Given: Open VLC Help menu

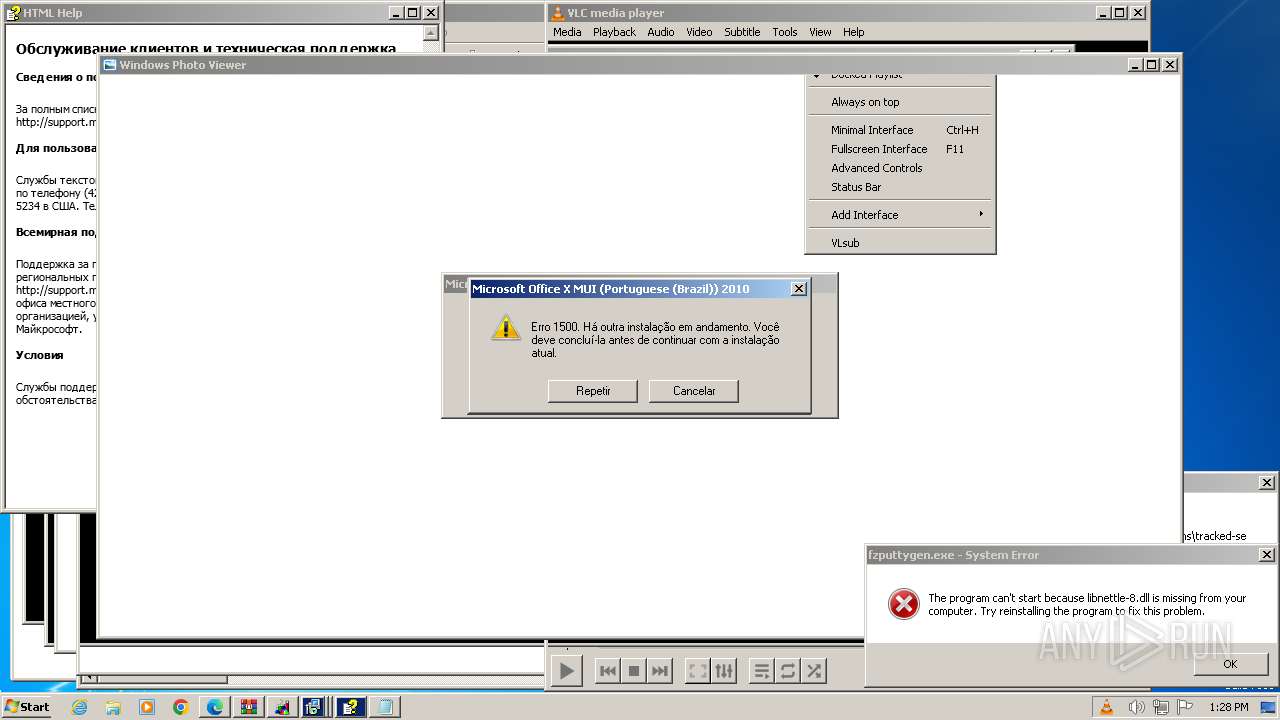Looking at the screenshot, I should [x=853, y=32].
